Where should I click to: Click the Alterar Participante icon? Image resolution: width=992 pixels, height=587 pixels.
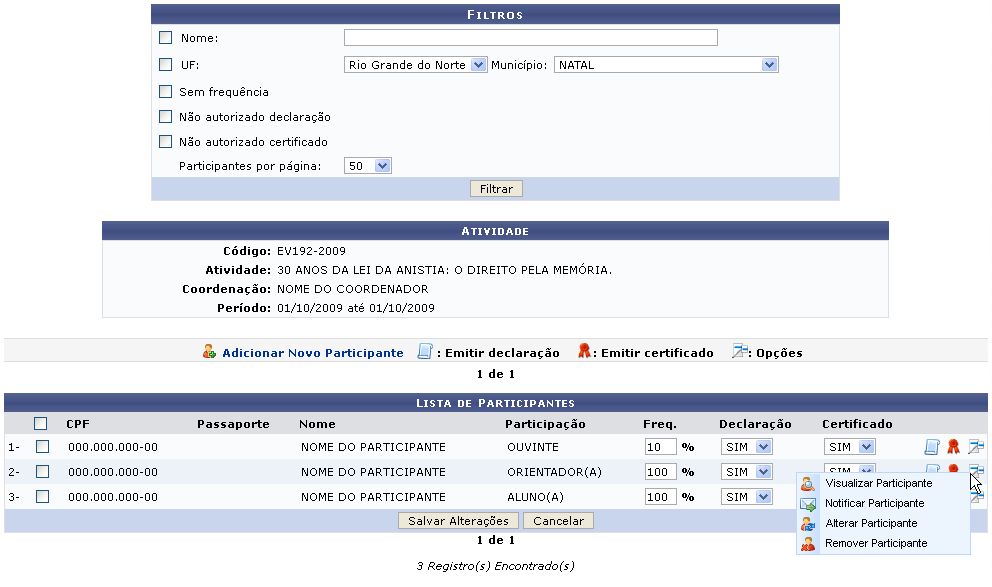click(808, 524)
